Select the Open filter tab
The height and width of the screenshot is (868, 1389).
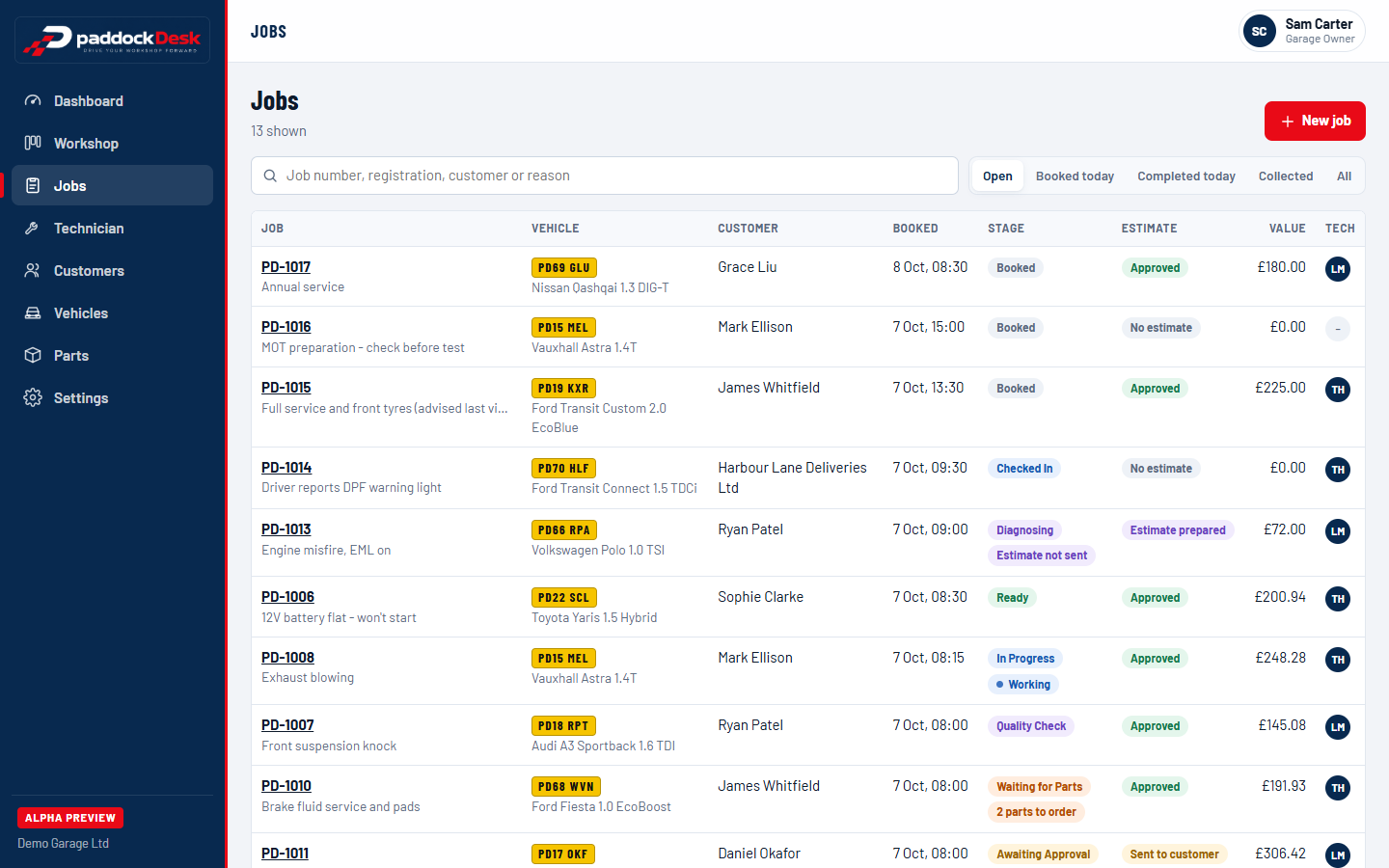(997, 176)
